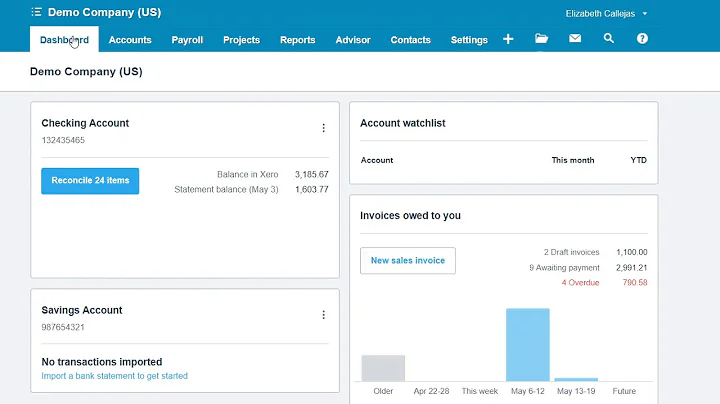The height and width of the screenshot is (404, 720).
Task: Click account number 132435465
Action: [63, 140]
